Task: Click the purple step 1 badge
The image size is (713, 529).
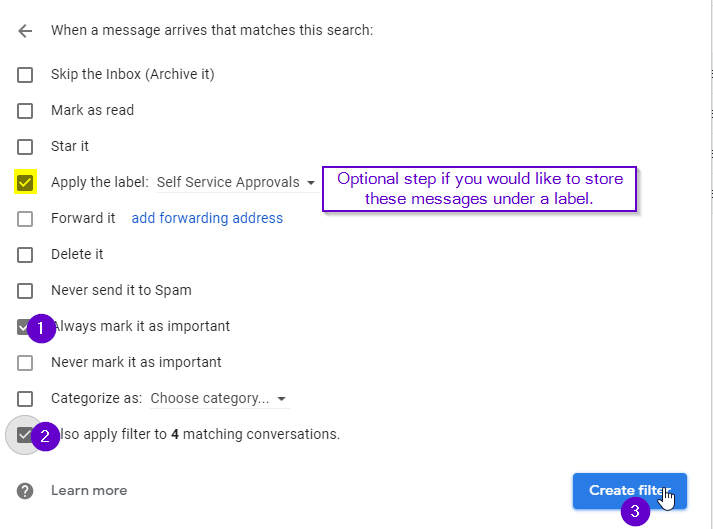Action: point(41,328)
